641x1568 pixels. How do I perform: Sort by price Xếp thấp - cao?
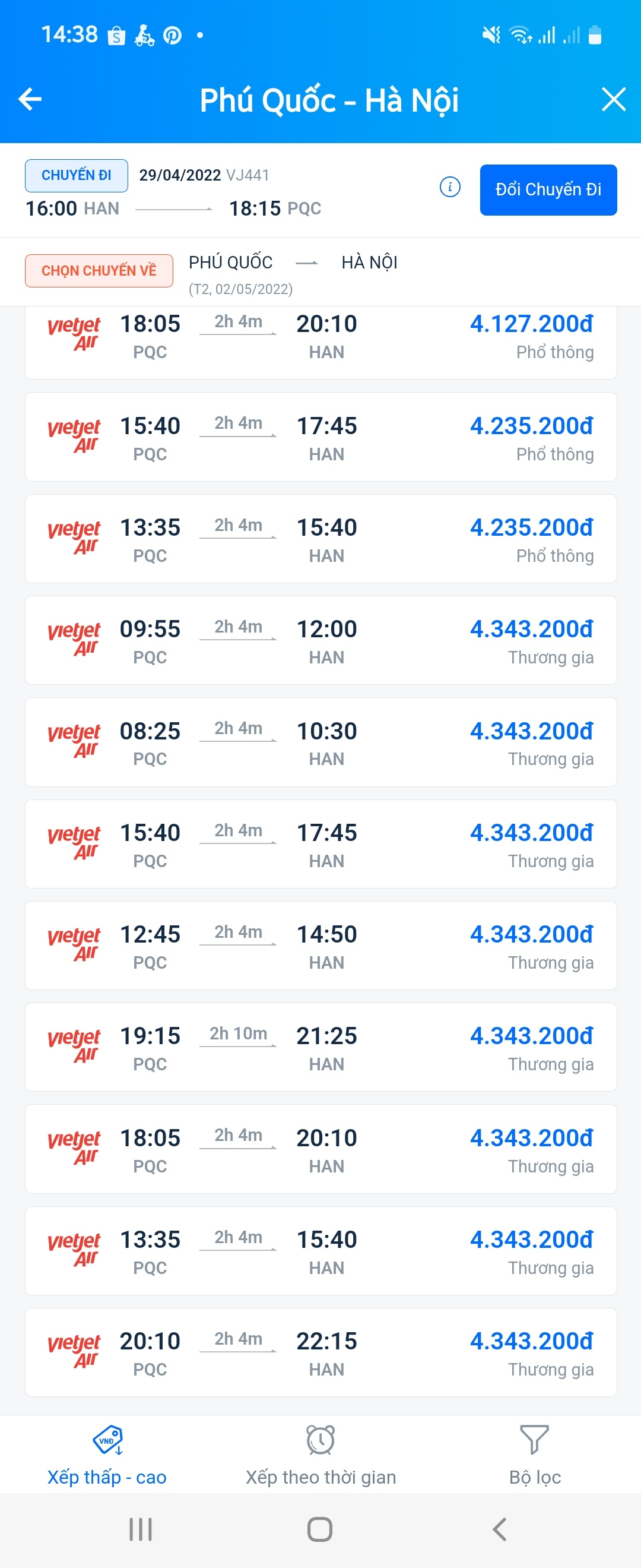[107, 1455]
